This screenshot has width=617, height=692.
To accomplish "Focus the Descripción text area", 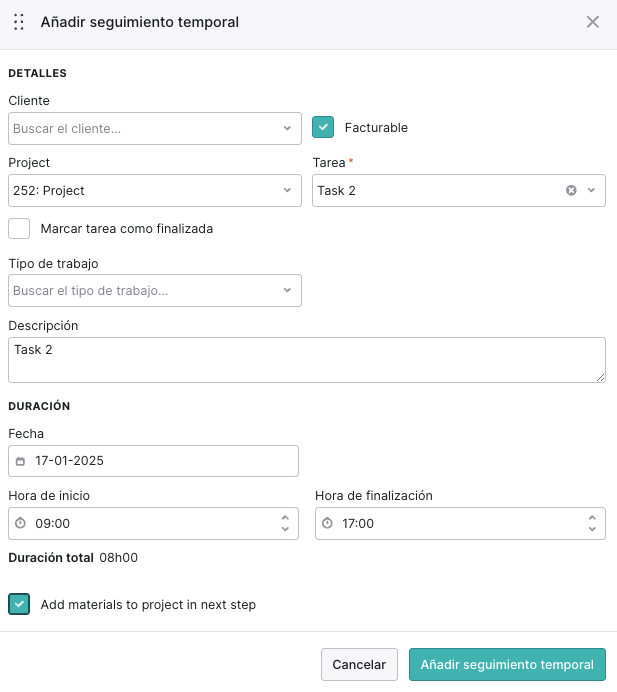I will pyautogui.click(x=307, y=360).
